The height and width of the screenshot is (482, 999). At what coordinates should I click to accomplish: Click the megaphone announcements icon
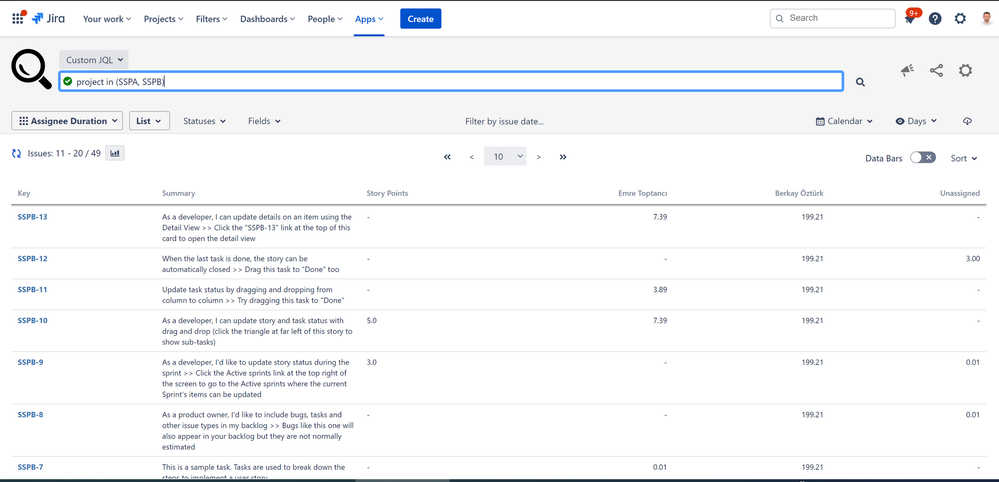tap(907, 71)
